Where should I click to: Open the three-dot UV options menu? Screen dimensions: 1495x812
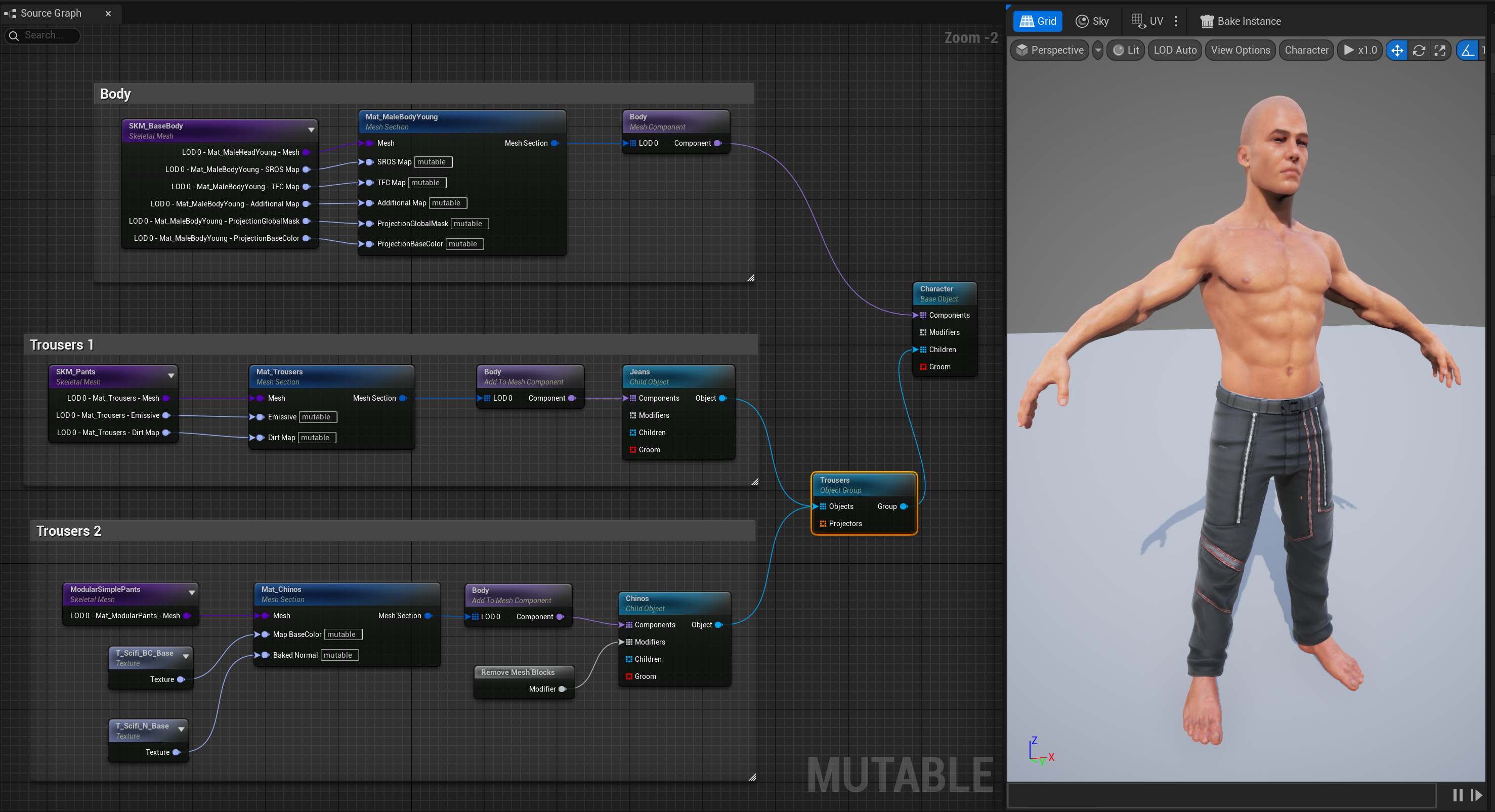1176,21
